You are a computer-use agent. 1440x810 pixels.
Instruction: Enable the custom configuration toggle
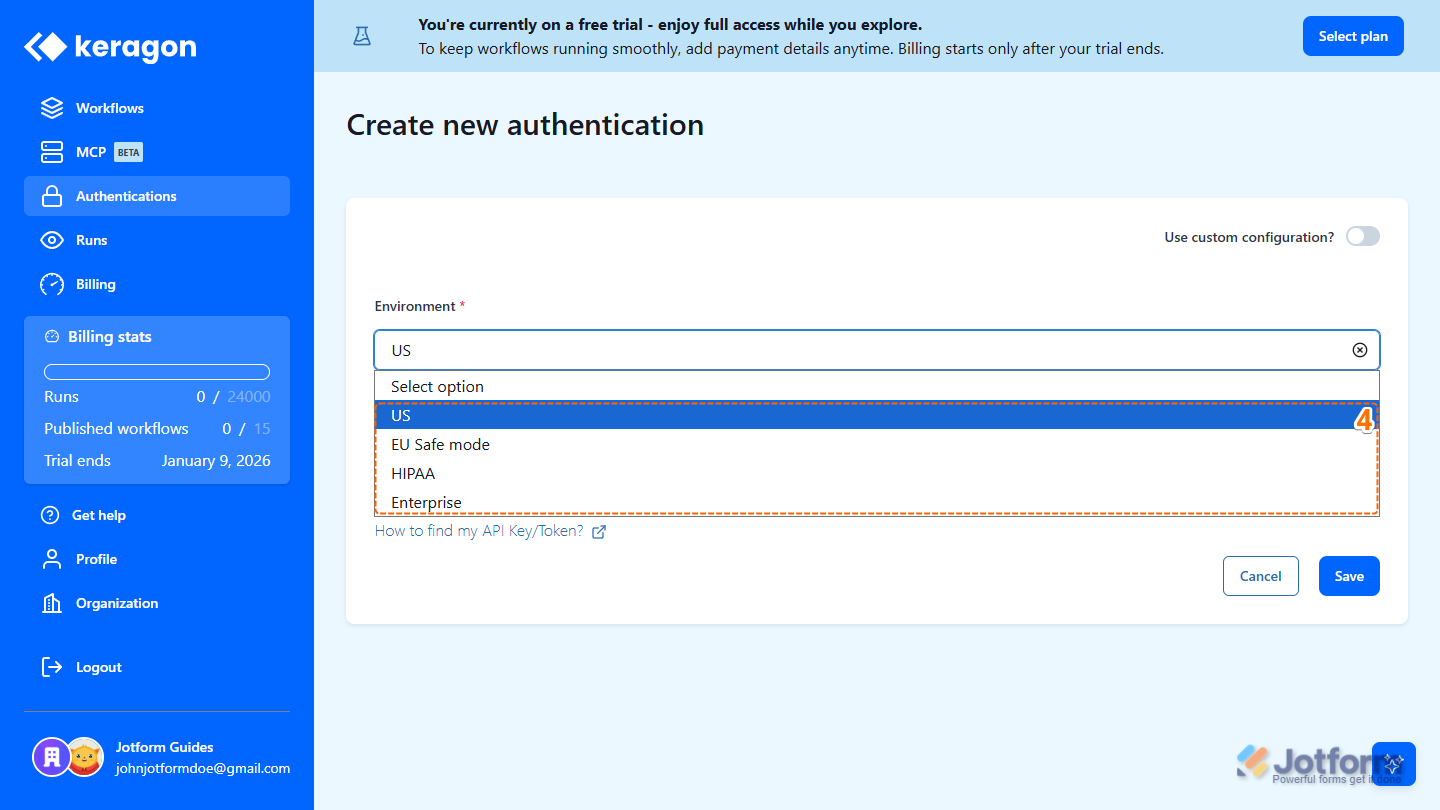click(x=1362, y=236)
